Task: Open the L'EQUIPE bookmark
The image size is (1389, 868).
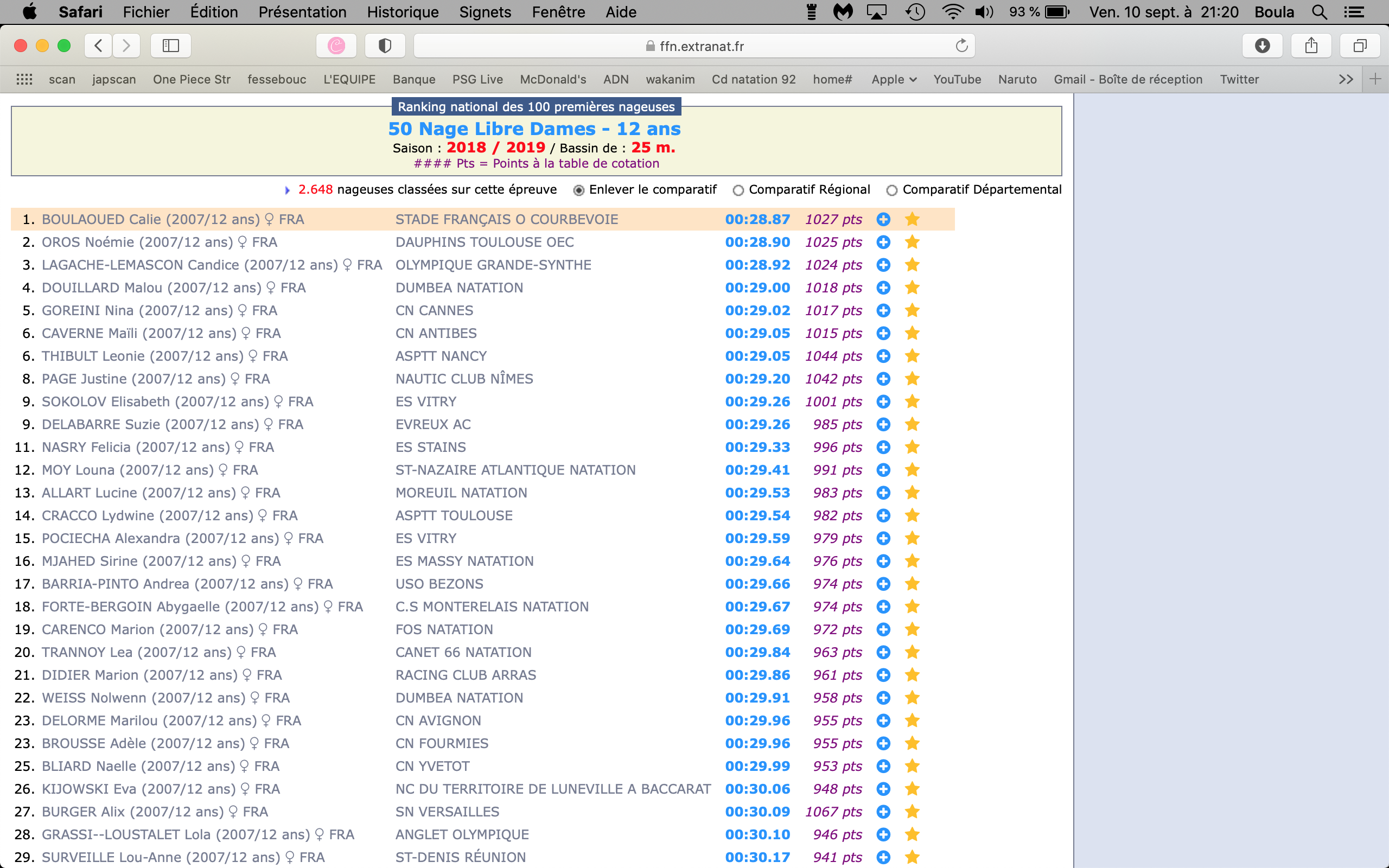Action: click(x=349, y=79)
